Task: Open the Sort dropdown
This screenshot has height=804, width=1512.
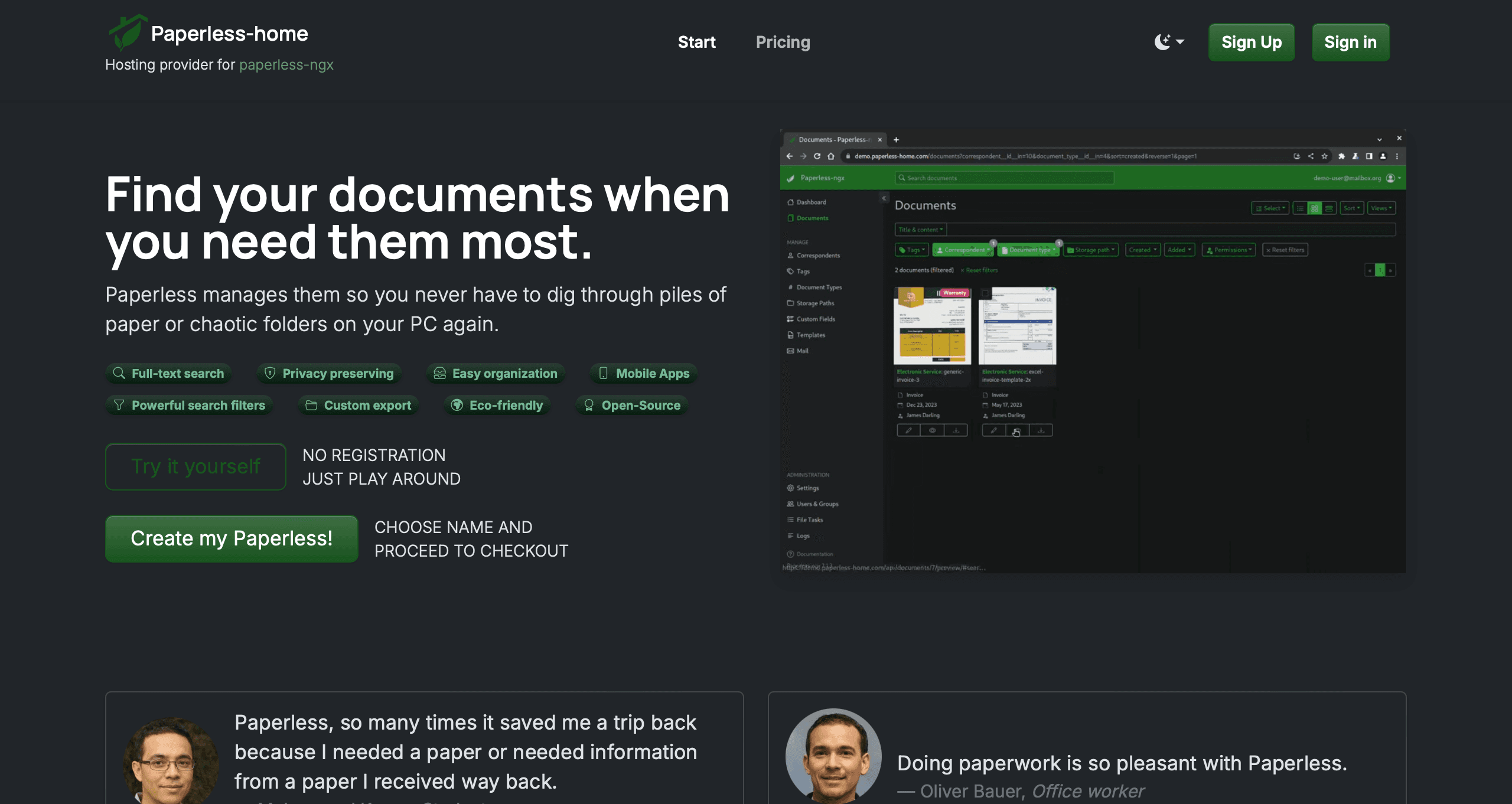Action: (1351, 208)
